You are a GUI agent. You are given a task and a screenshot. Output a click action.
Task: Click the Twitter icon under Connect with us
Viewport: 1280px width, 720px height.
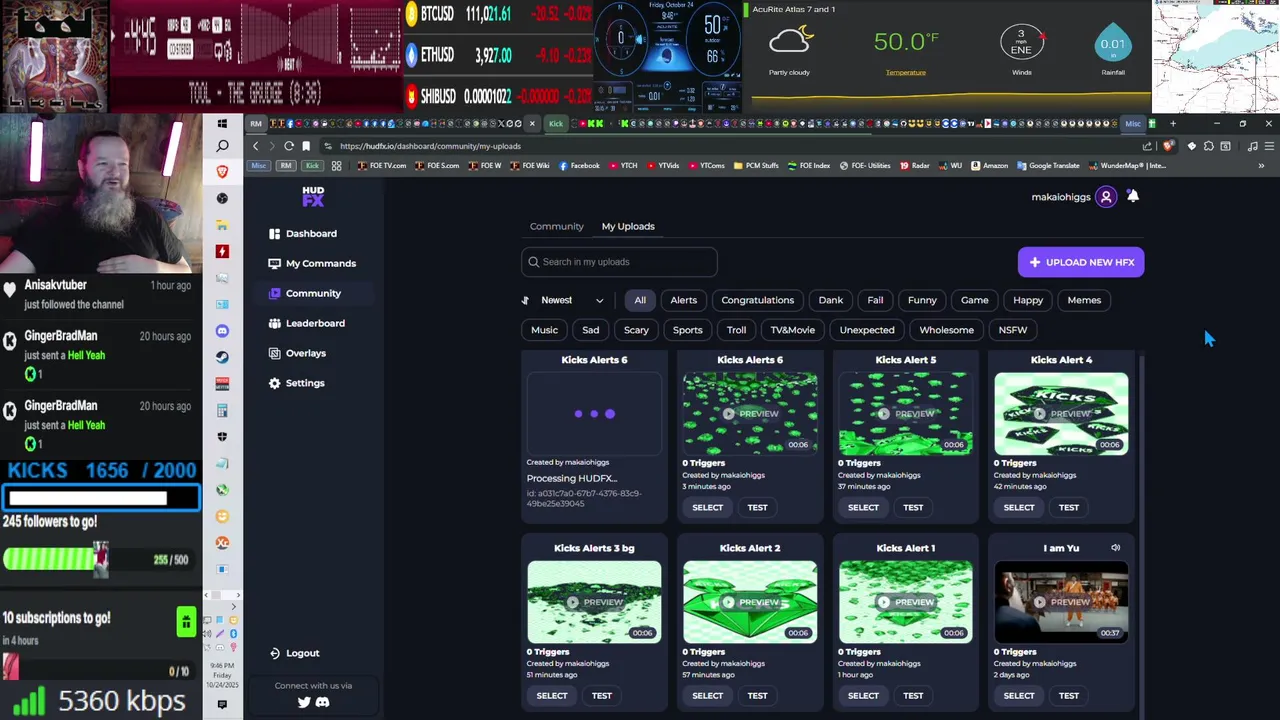(x=304, y=702)
